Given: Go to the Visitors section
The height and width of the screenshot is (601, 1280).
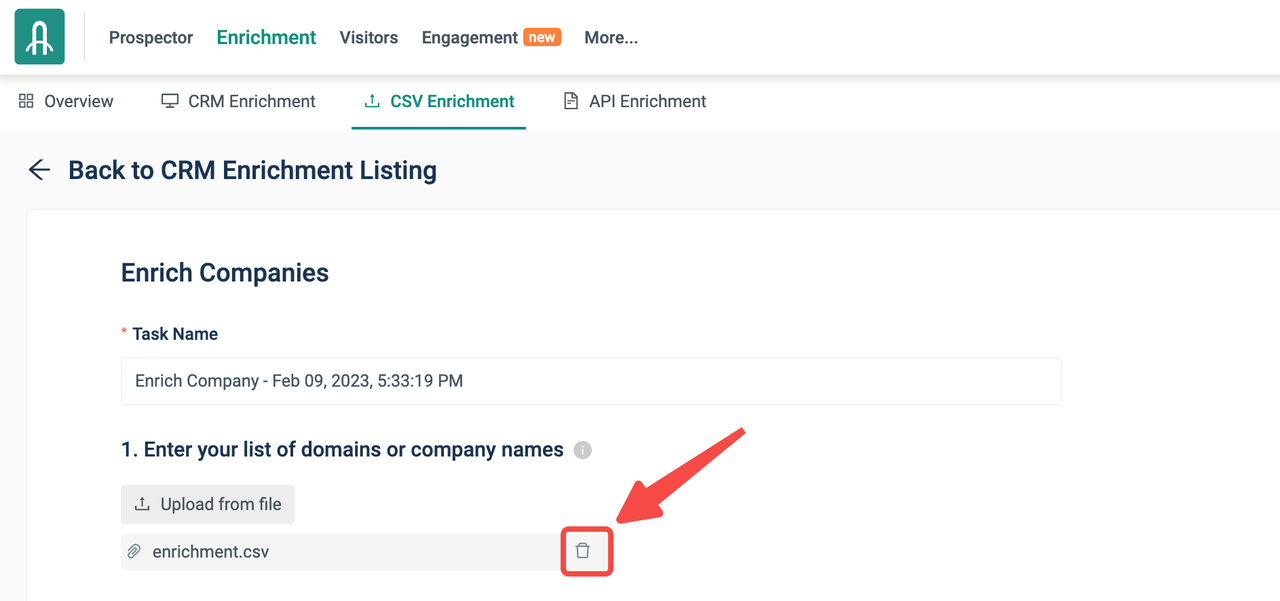Looking at the screenshot, I should 368,38.
